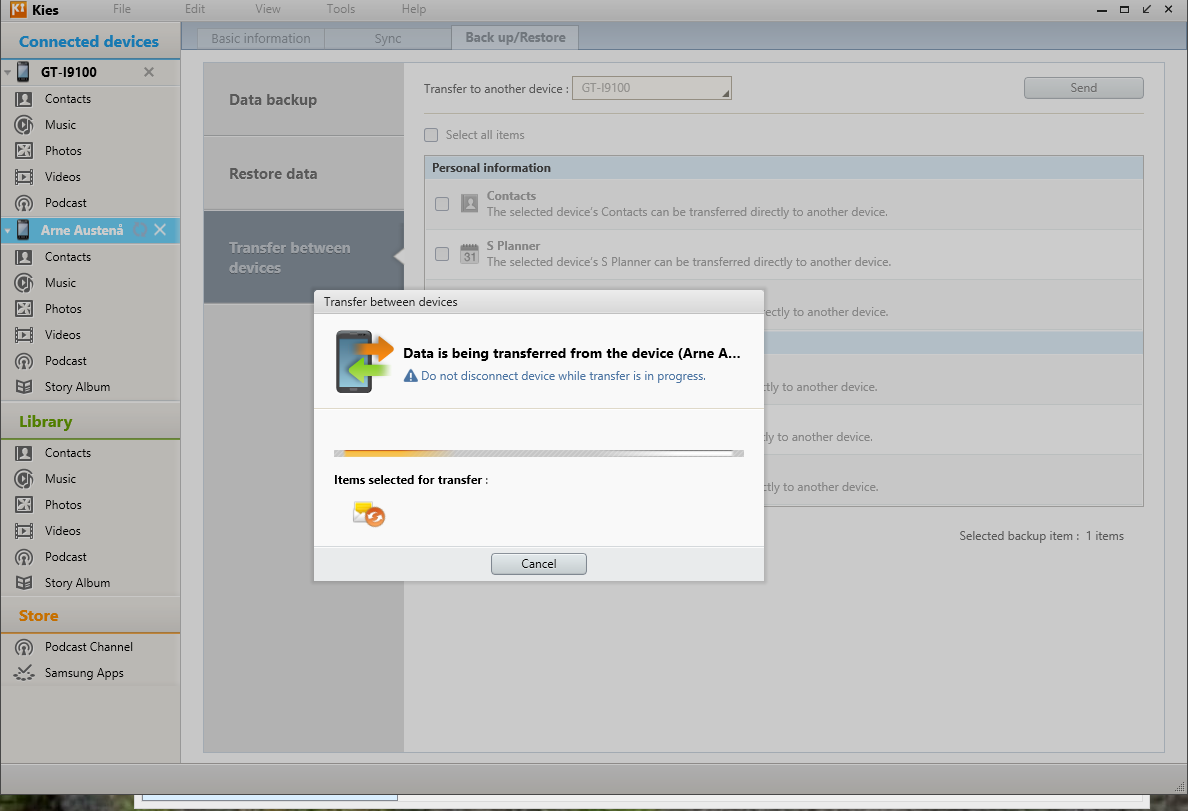1188x811 pixels.
Task: Check the S Planner transfer checkbox
Action: coord(442,254)
